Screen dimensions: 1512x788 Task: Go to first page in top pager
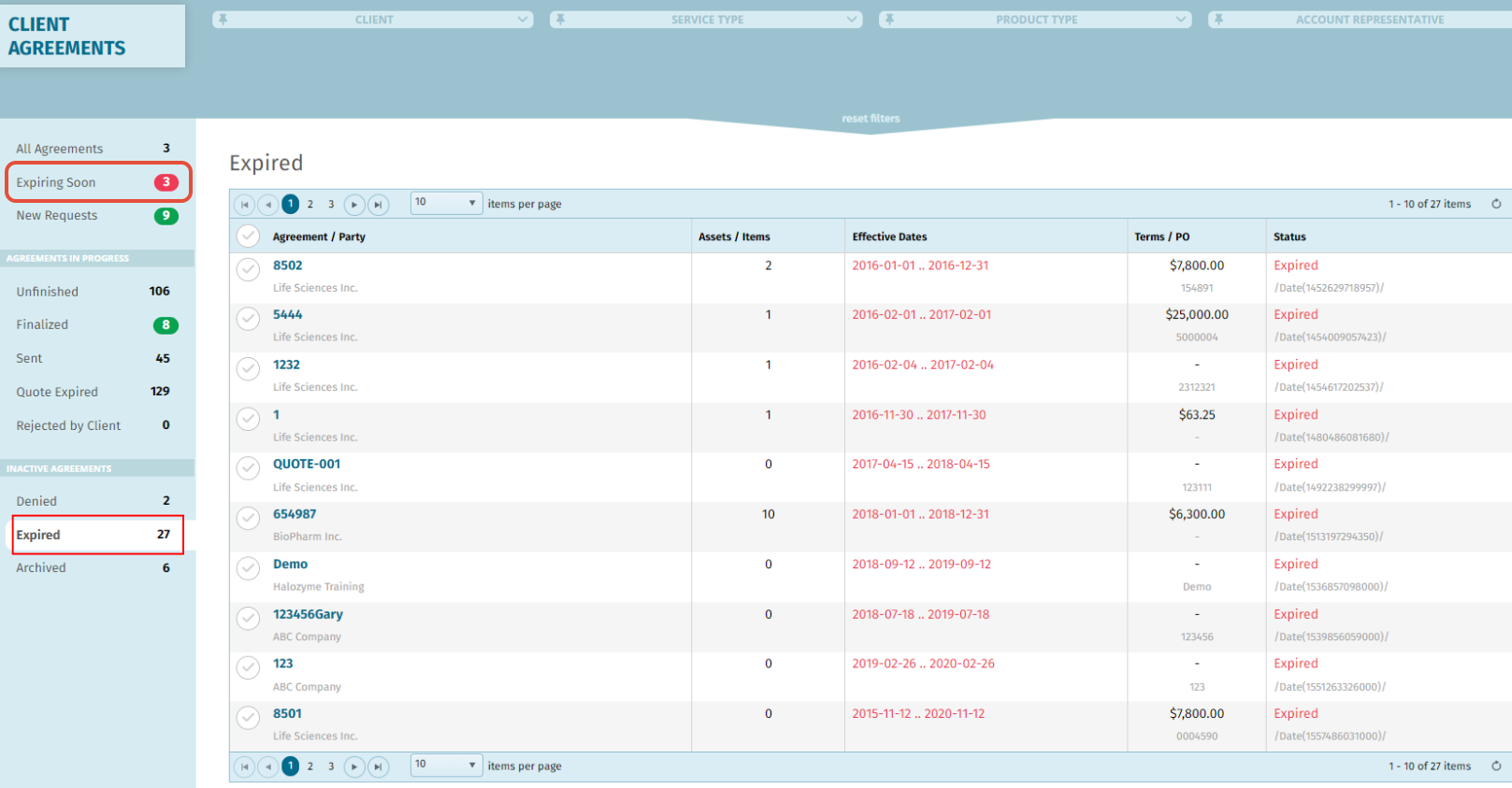(244, 204)
